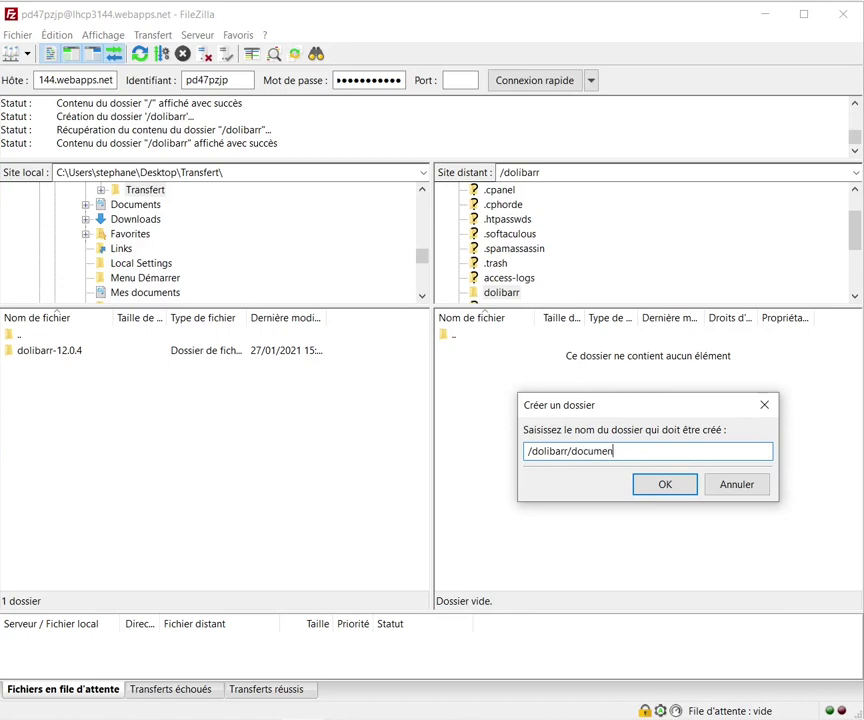Toggle local directory tree display
This screenshot has width=864, height=720.
[71, 54]
